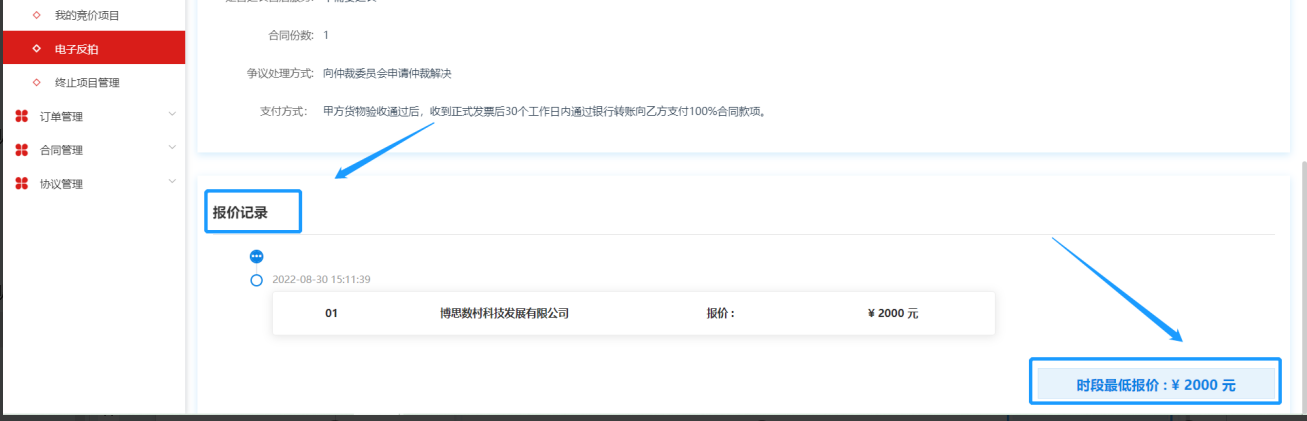
Task: Click the text 向仲裁委员会申请仲裁解决
Action: point(387,73)
